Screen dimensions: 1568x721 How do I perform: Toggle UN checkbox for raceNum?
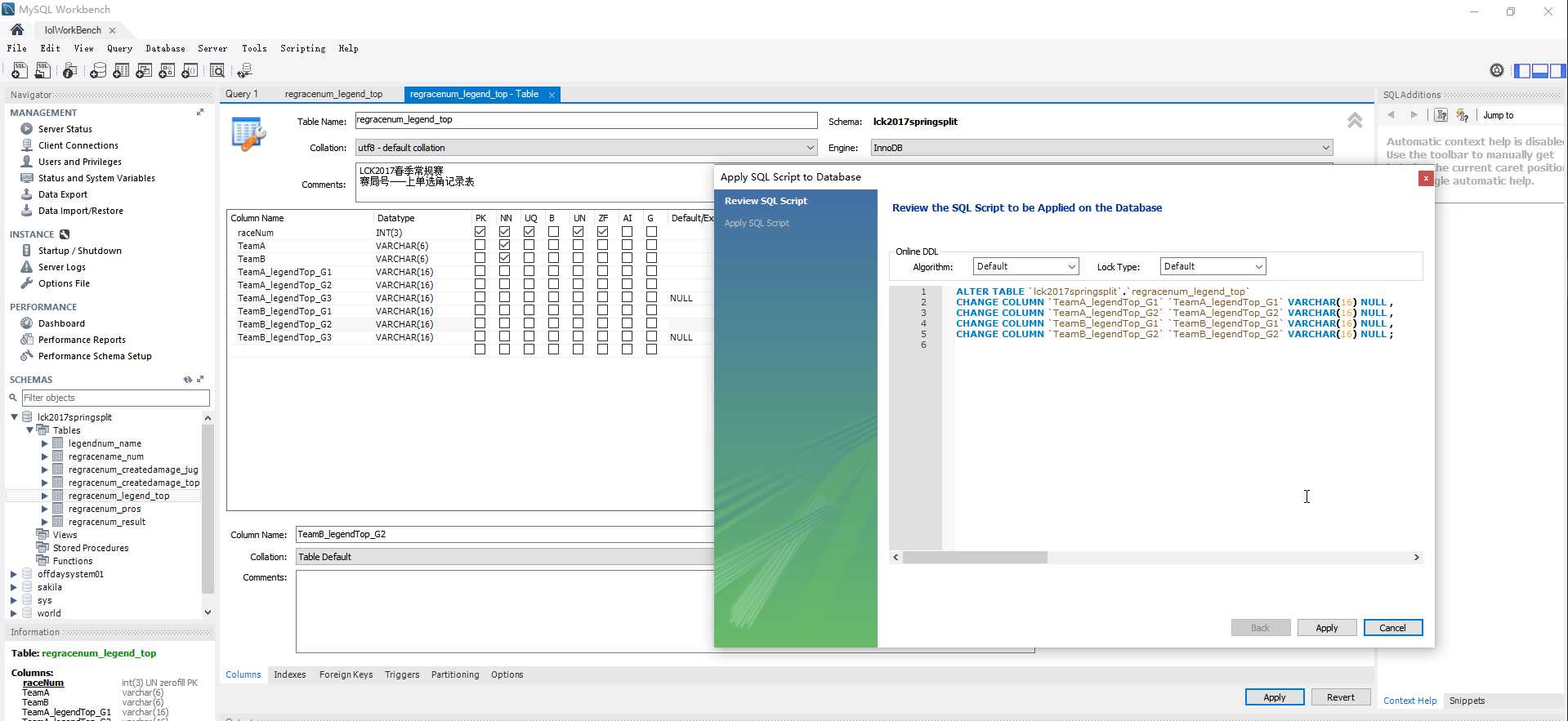[578, 232]
